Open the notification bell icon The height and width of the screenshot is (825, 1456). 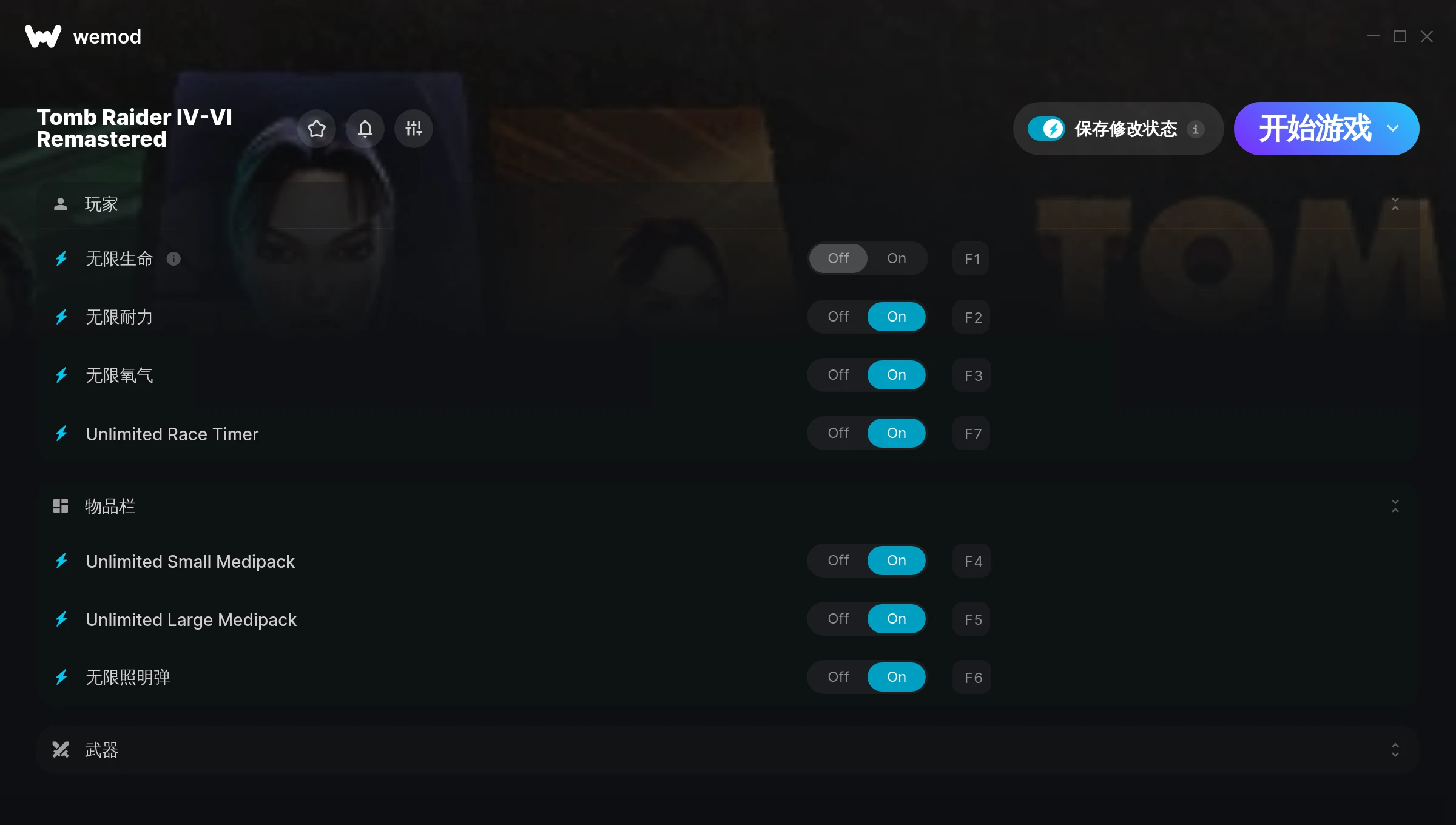[x=365, y=129]
